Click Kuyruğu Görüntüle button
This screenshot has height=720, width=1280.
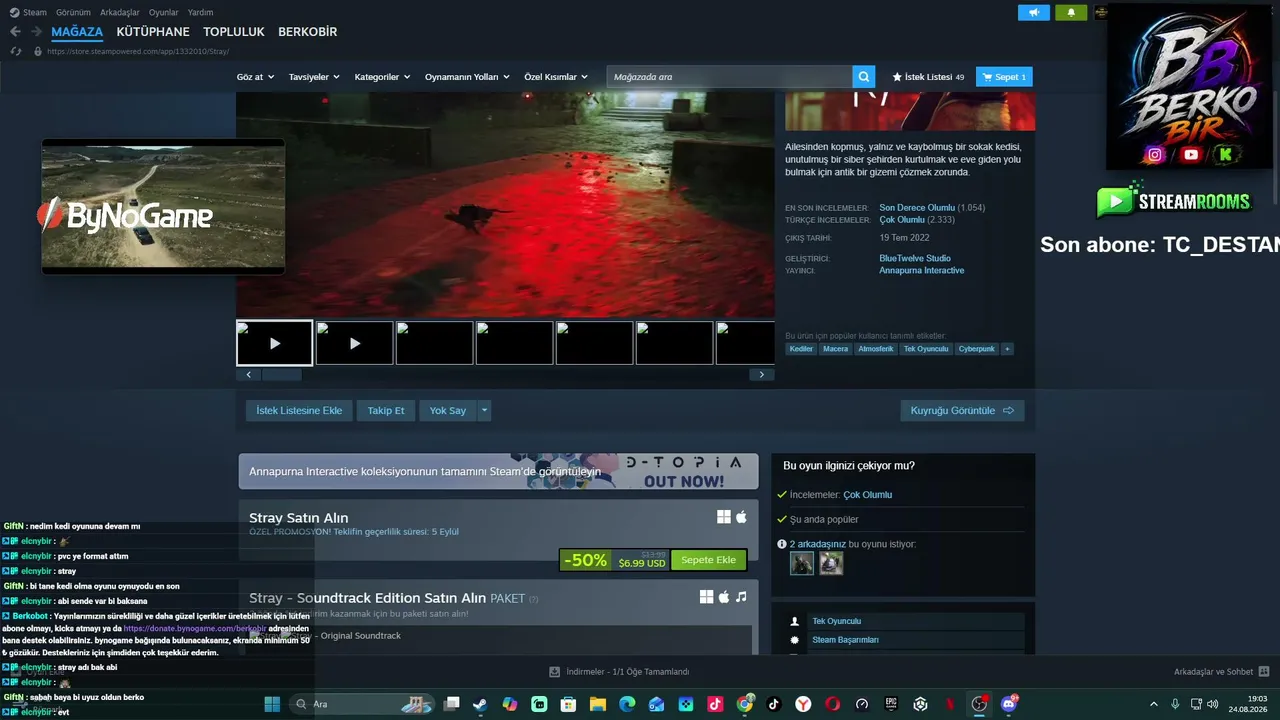click(962, 410)
